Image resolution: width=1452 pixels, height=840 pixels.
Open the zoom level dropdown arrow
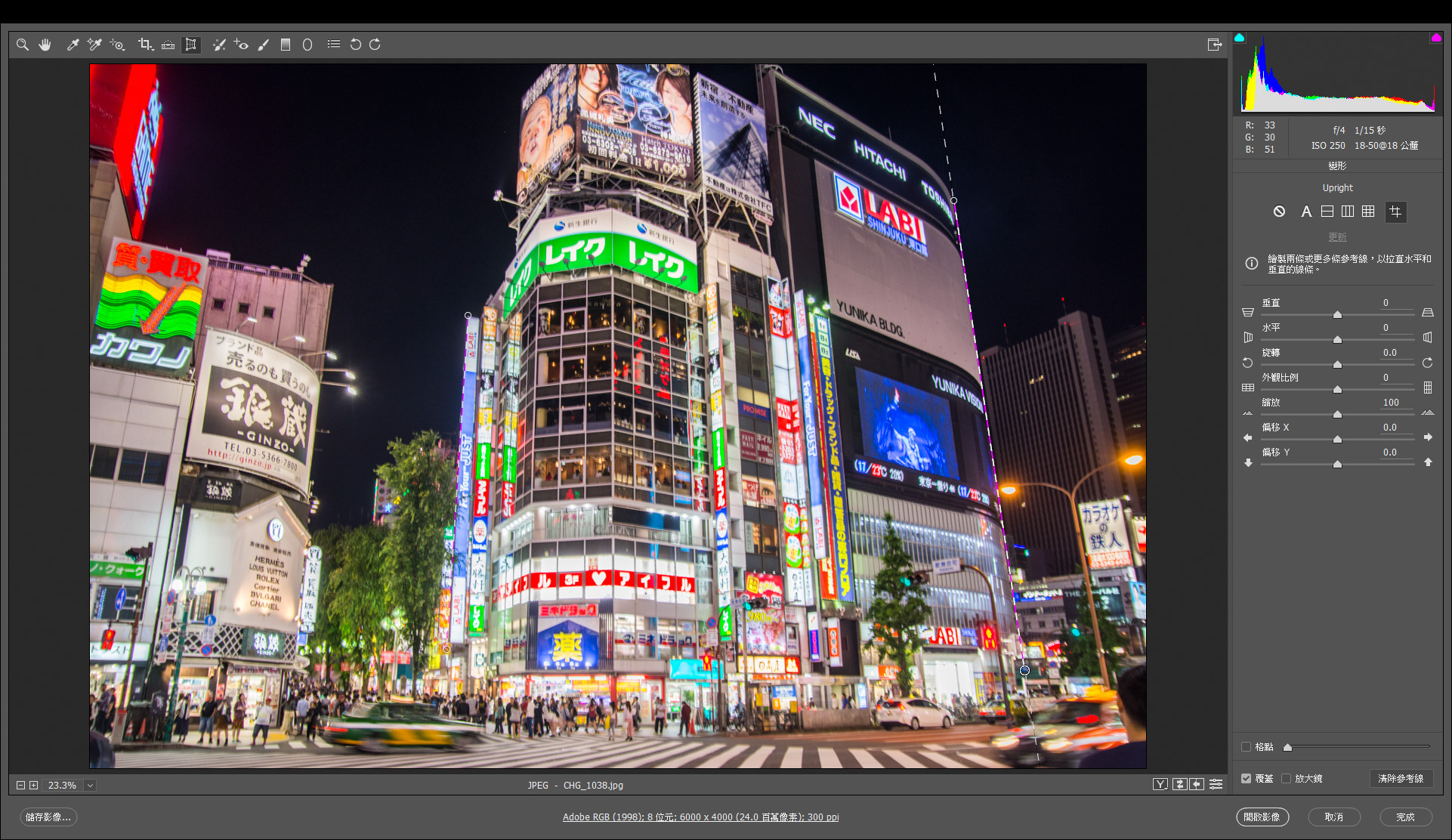(x=90, y=786)
